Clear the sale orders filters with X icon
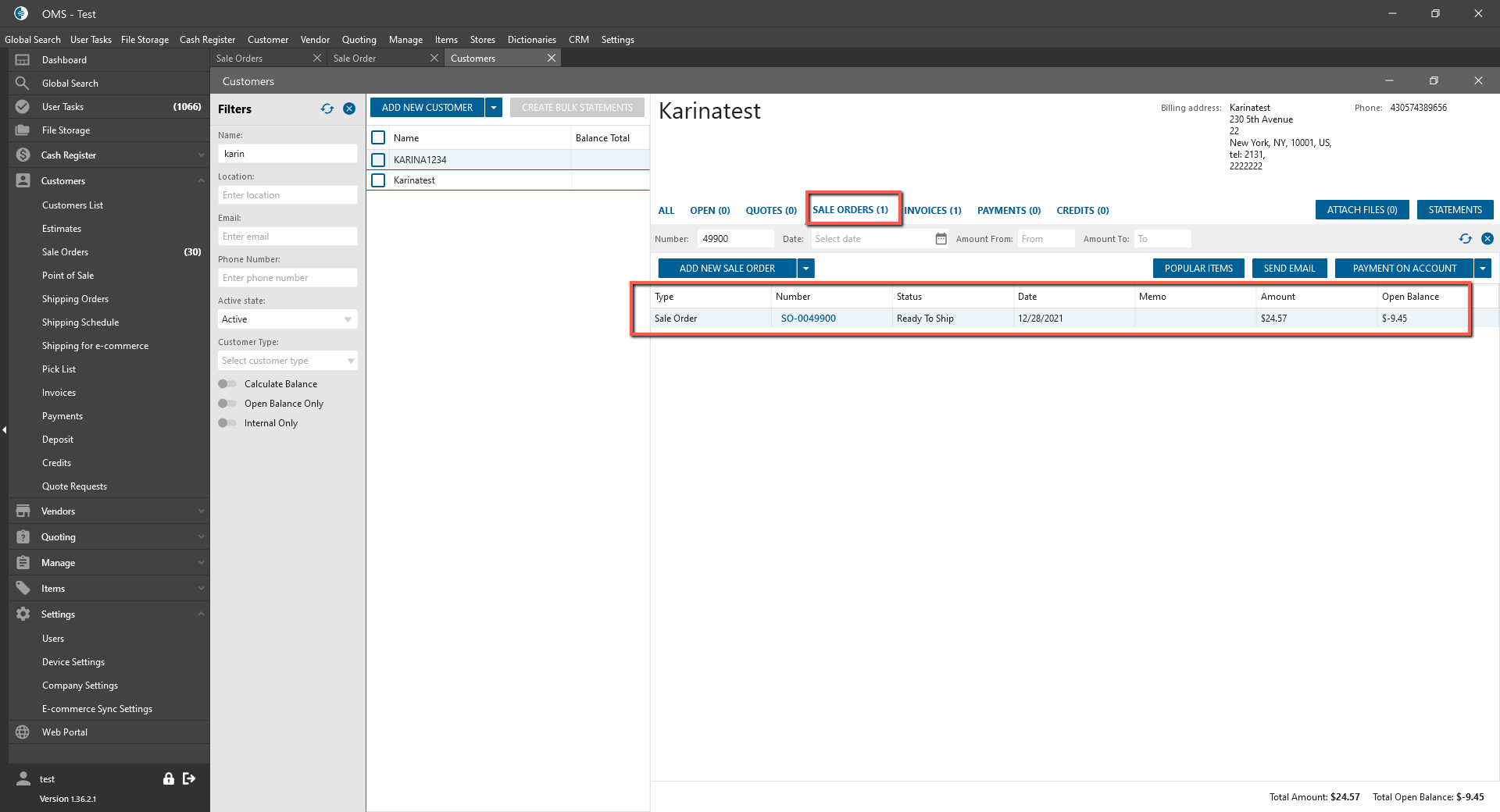 click(1487, 239)
